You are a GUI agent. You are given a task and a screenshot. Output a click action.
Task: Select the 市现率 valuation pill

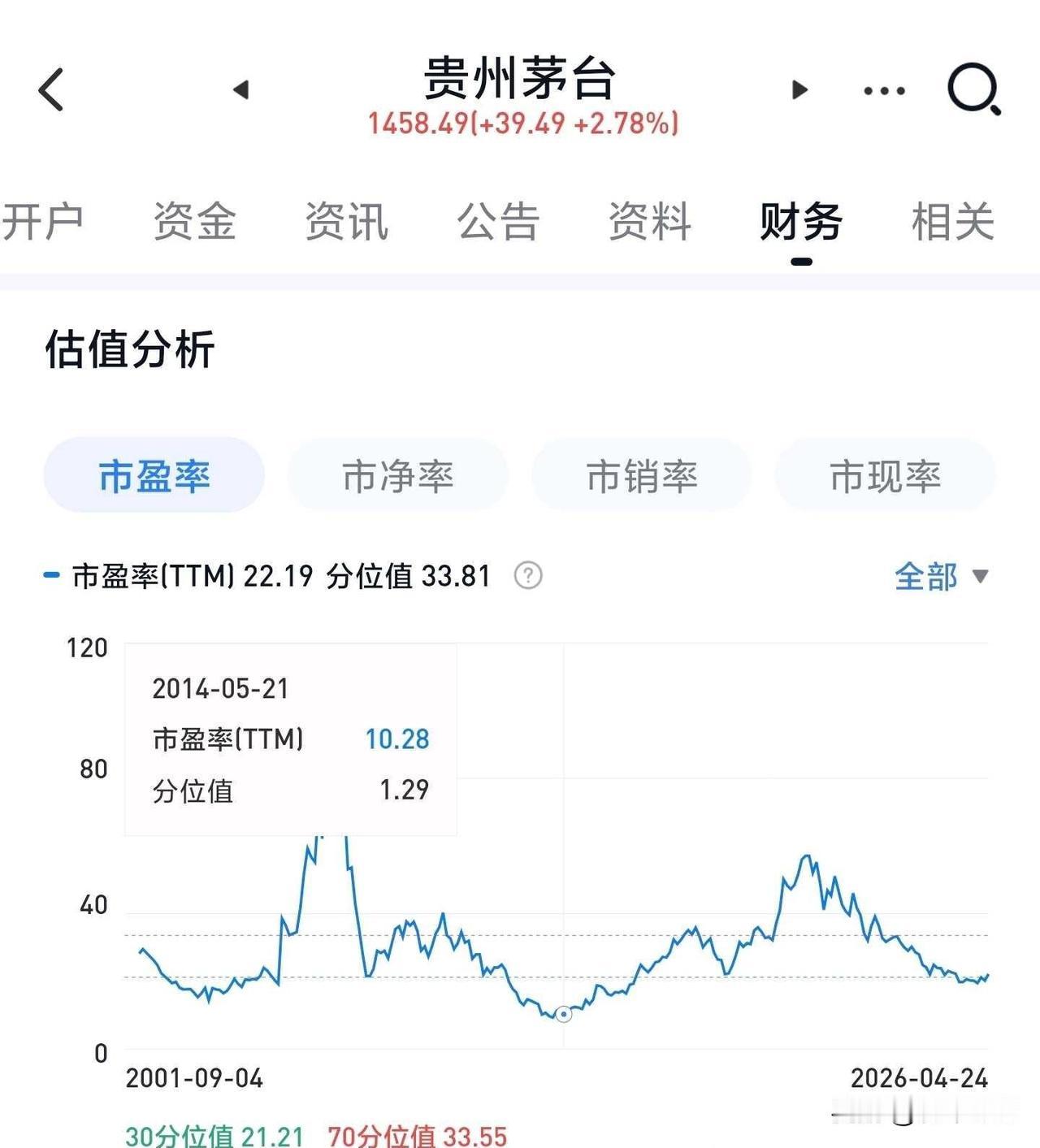(886, 476)
